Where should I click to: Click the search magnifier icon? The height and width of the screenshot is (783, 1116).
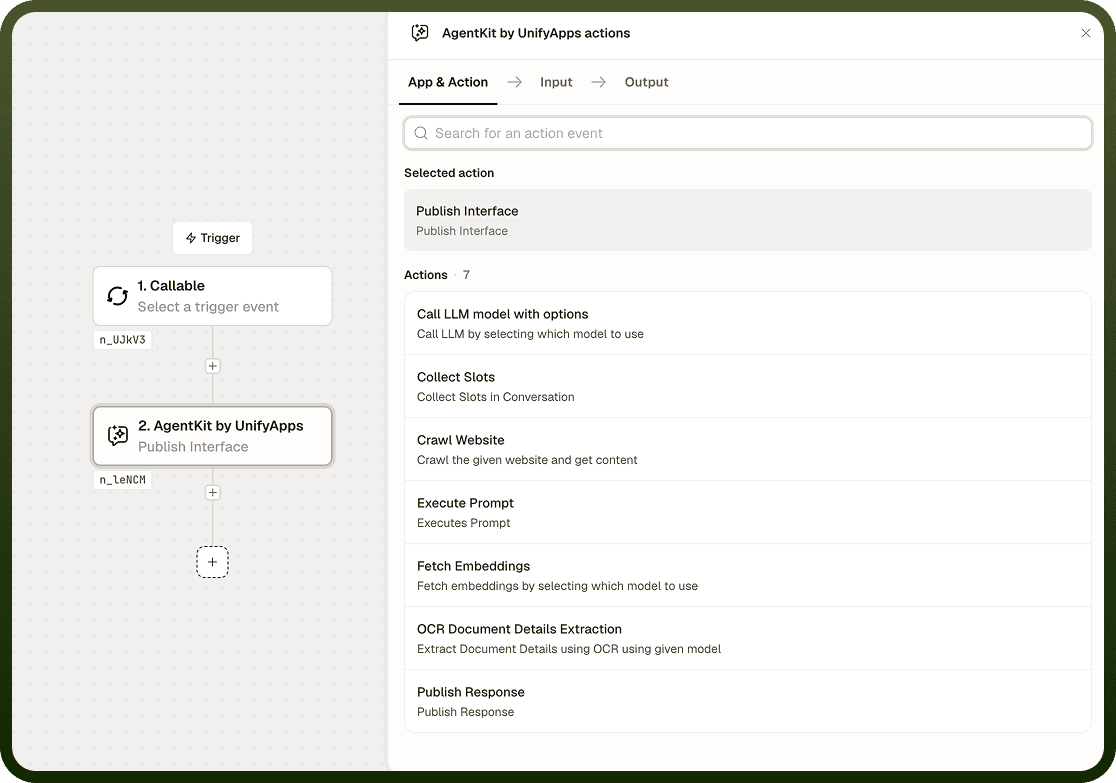coord(421,133)
